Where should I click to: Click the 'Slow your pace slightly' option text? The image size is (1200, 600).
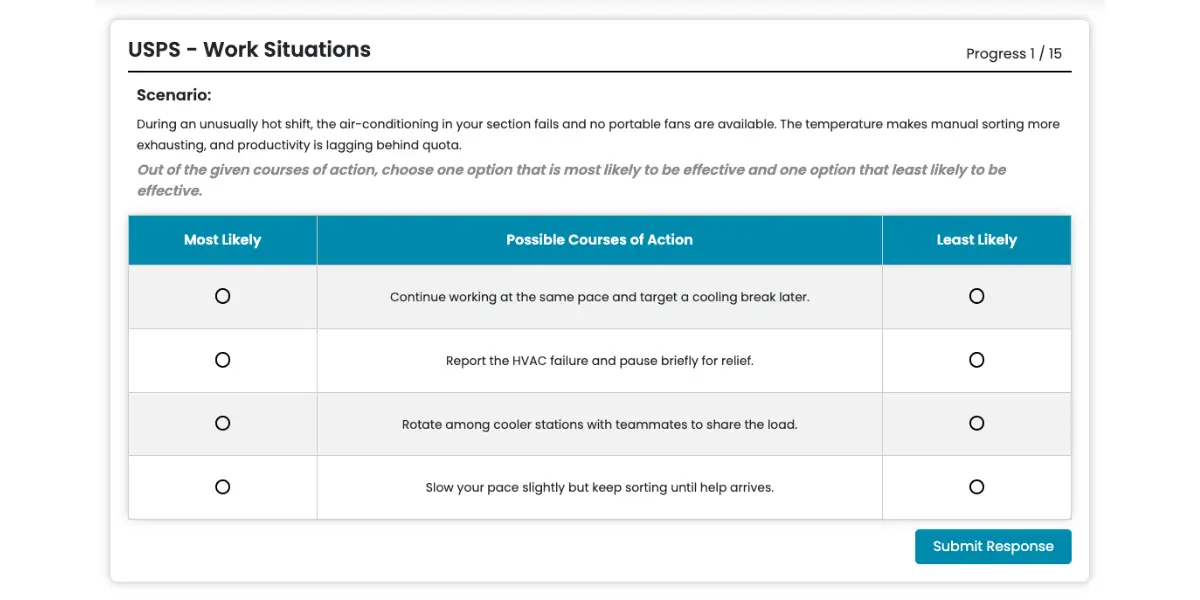click(599, 488)
